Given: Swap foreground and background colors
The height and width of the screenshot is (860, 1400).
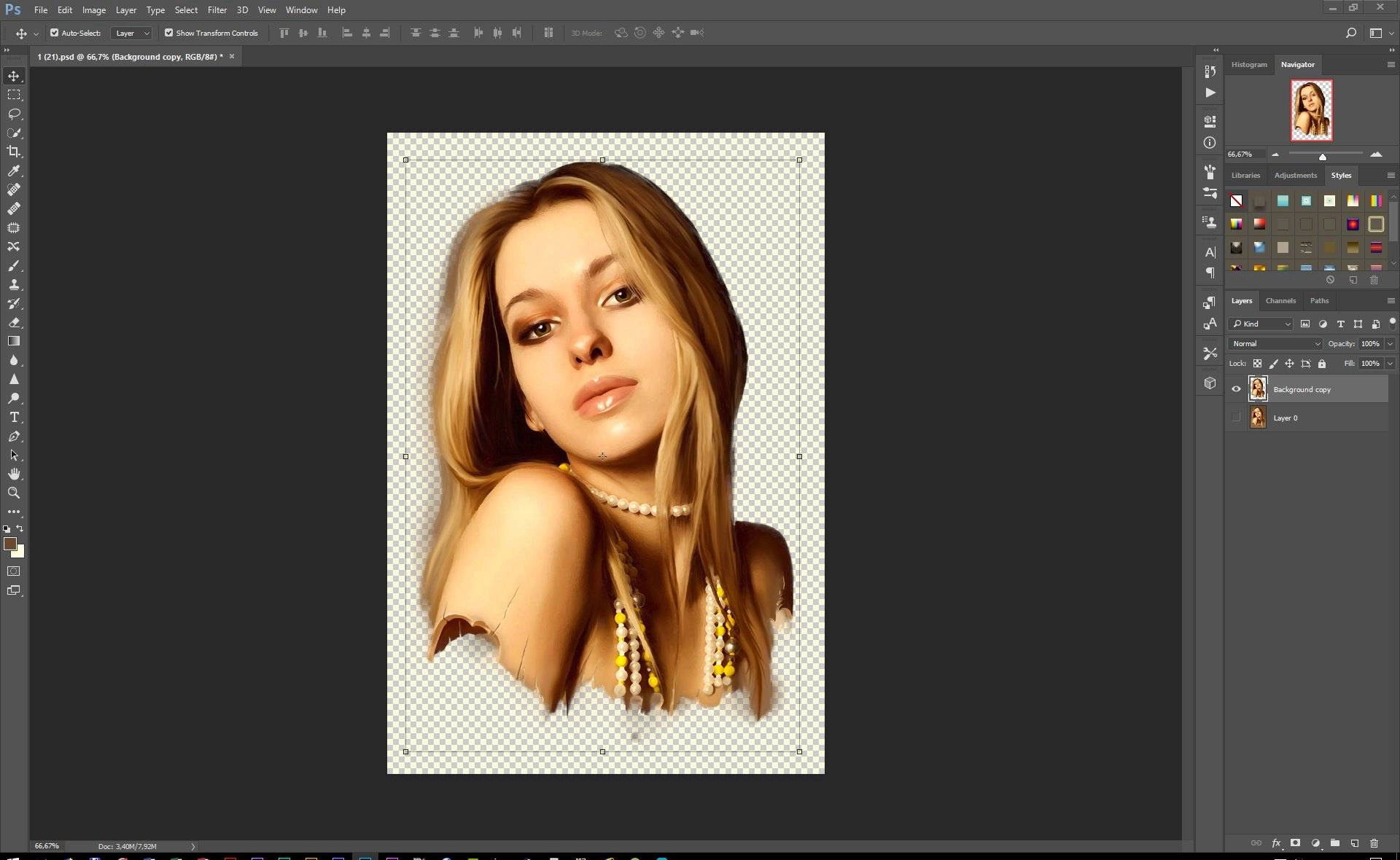Looking at the screenshot, I should click(x=20, y=528).
